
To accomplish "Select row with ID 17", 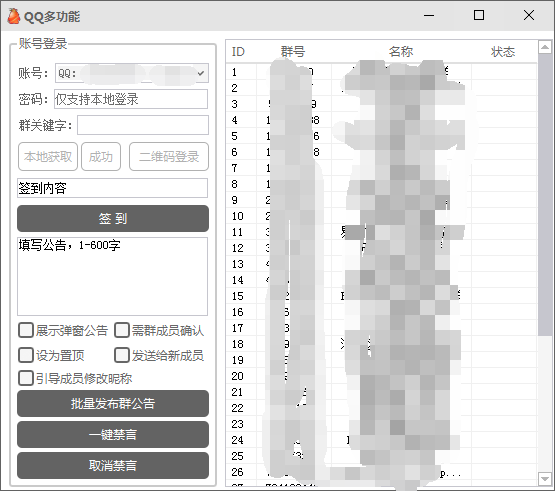I will click(382, 328).
